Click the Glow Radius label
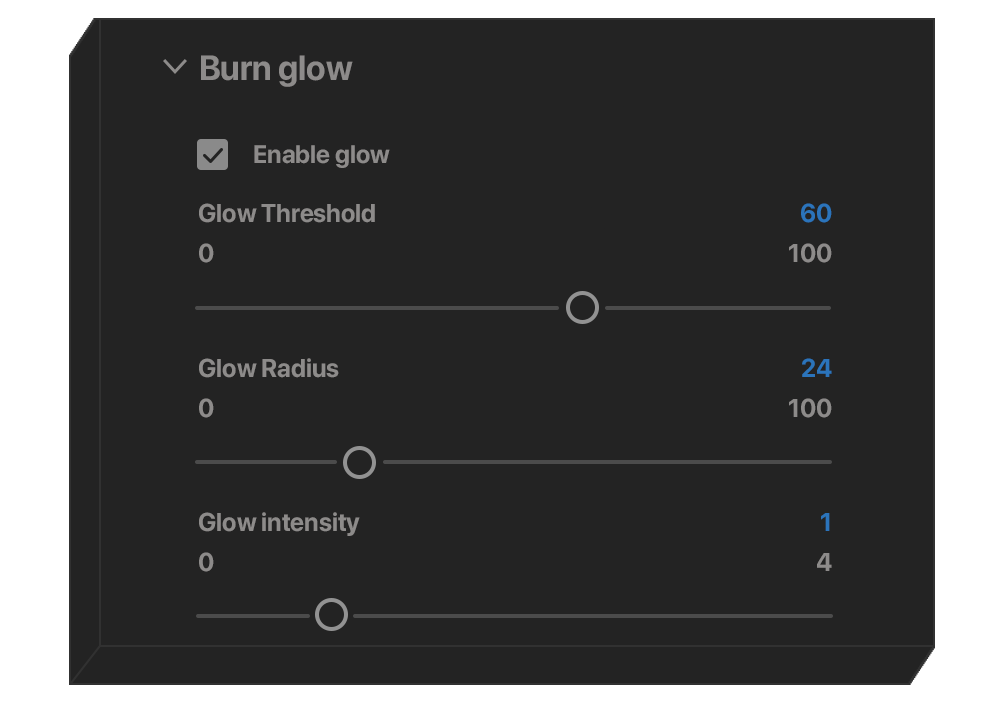 tap(268, 368)
